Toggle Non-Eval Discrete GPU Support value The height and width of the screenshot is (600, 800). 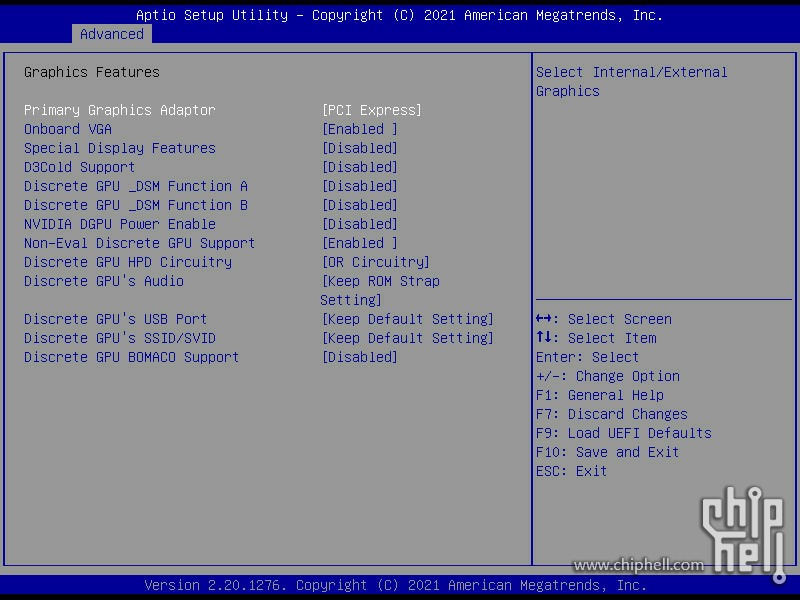point(360,243)
